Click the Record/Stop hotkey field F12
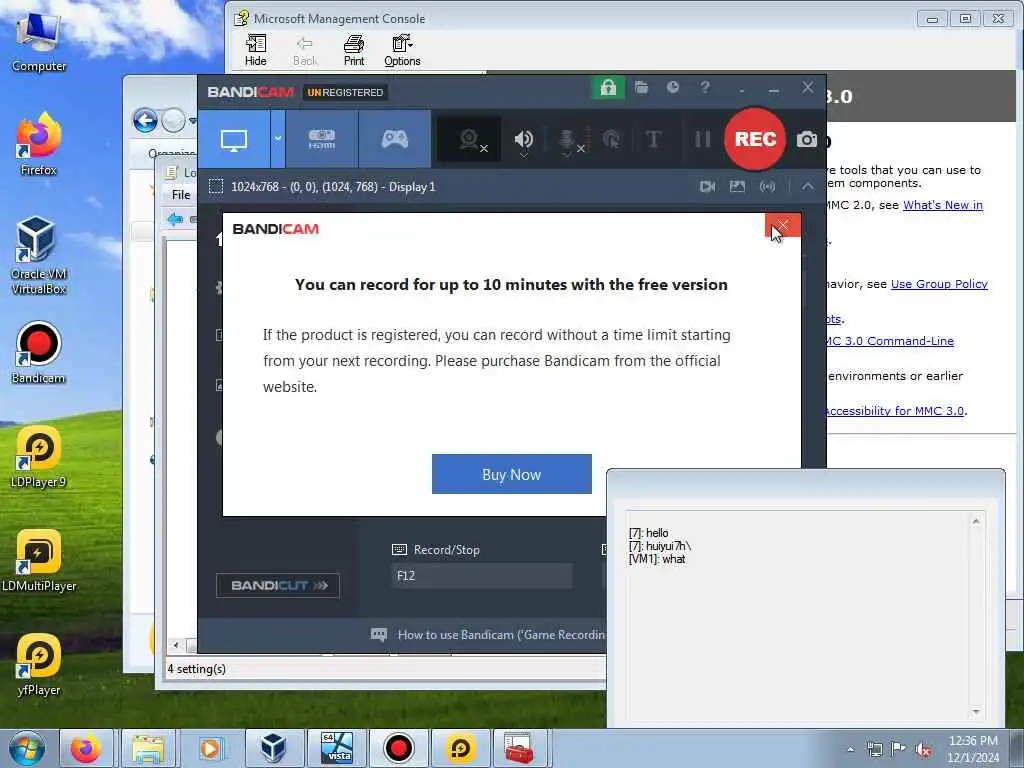 pyautogui.click(x=482, y=575)
